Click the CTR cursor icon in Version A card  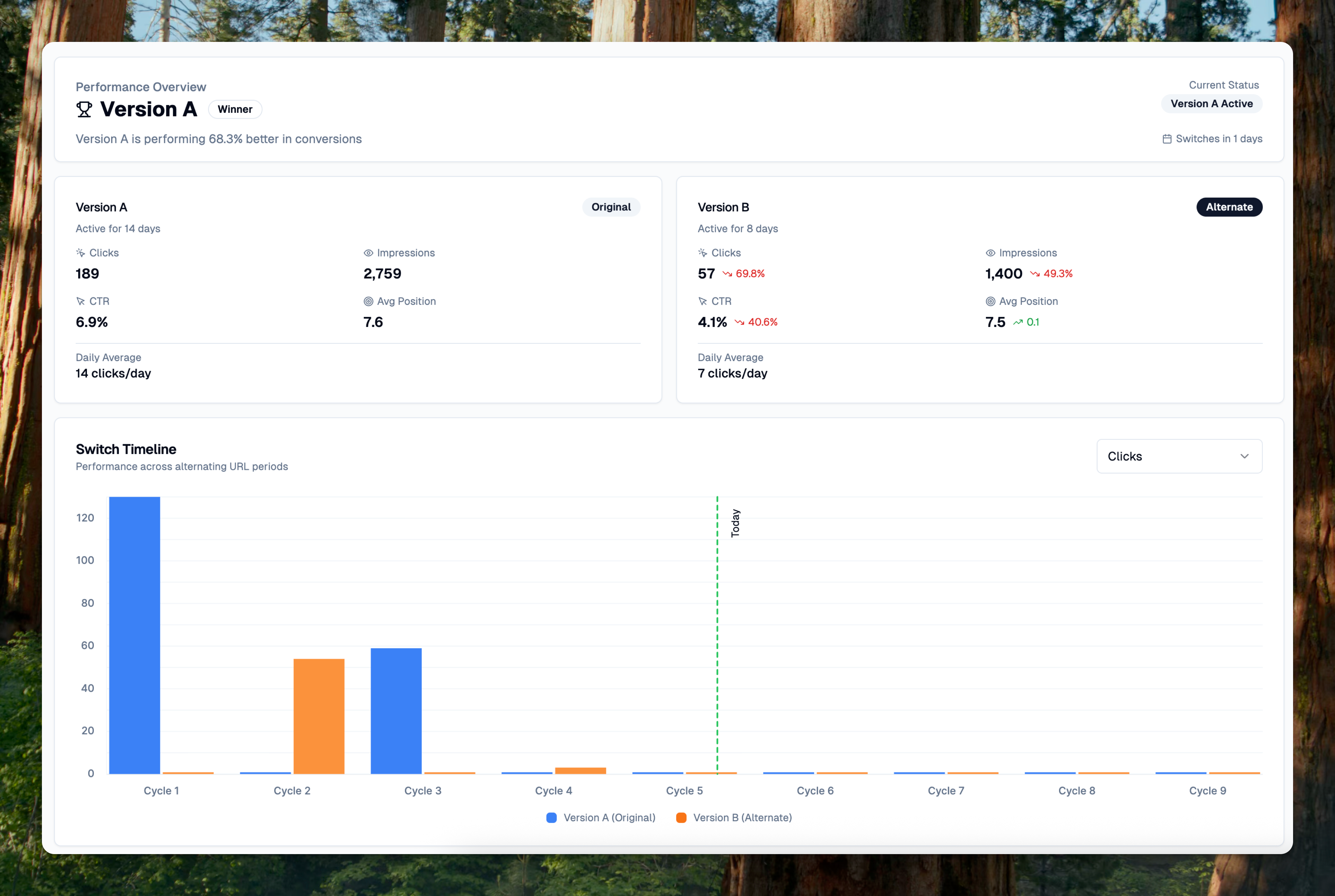pyautogui.click(x=81, y=301)
